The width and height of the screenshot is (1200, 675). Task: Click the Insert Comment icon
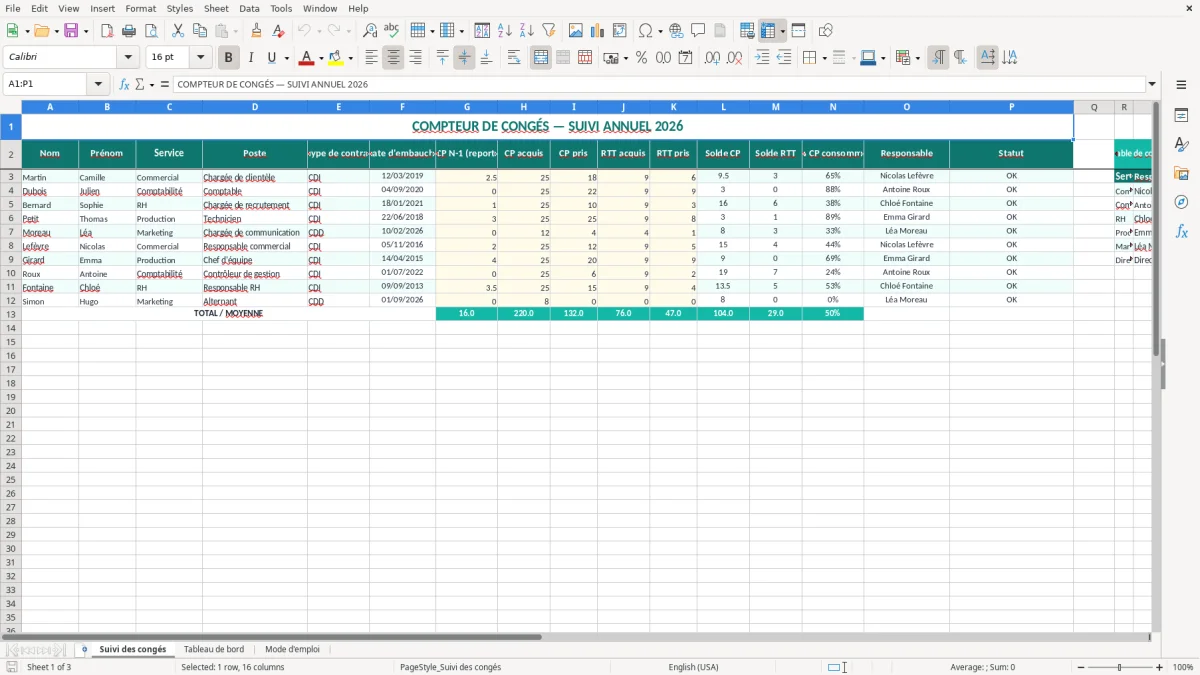tap(698, 31)
